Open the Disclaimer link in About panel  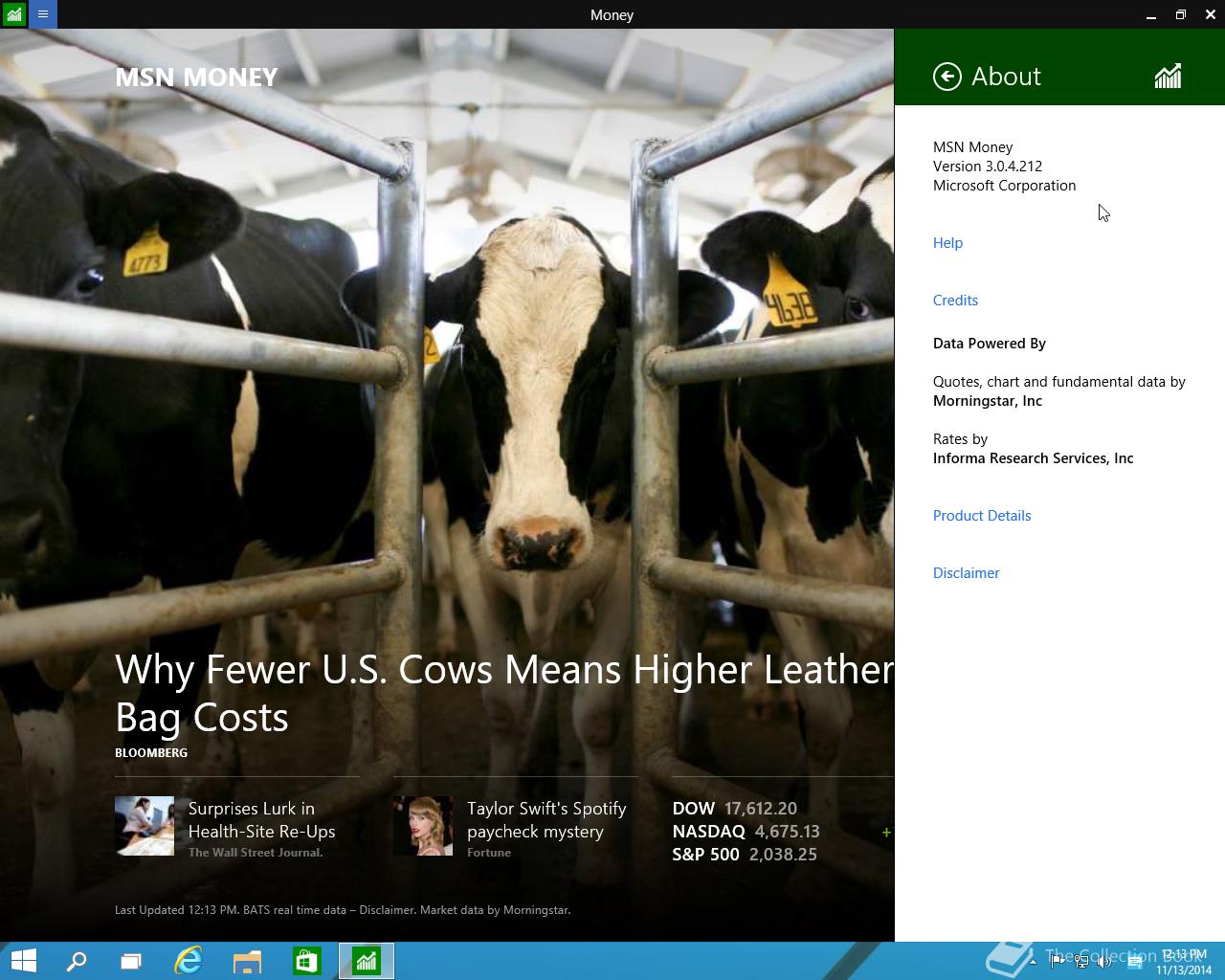966,573
